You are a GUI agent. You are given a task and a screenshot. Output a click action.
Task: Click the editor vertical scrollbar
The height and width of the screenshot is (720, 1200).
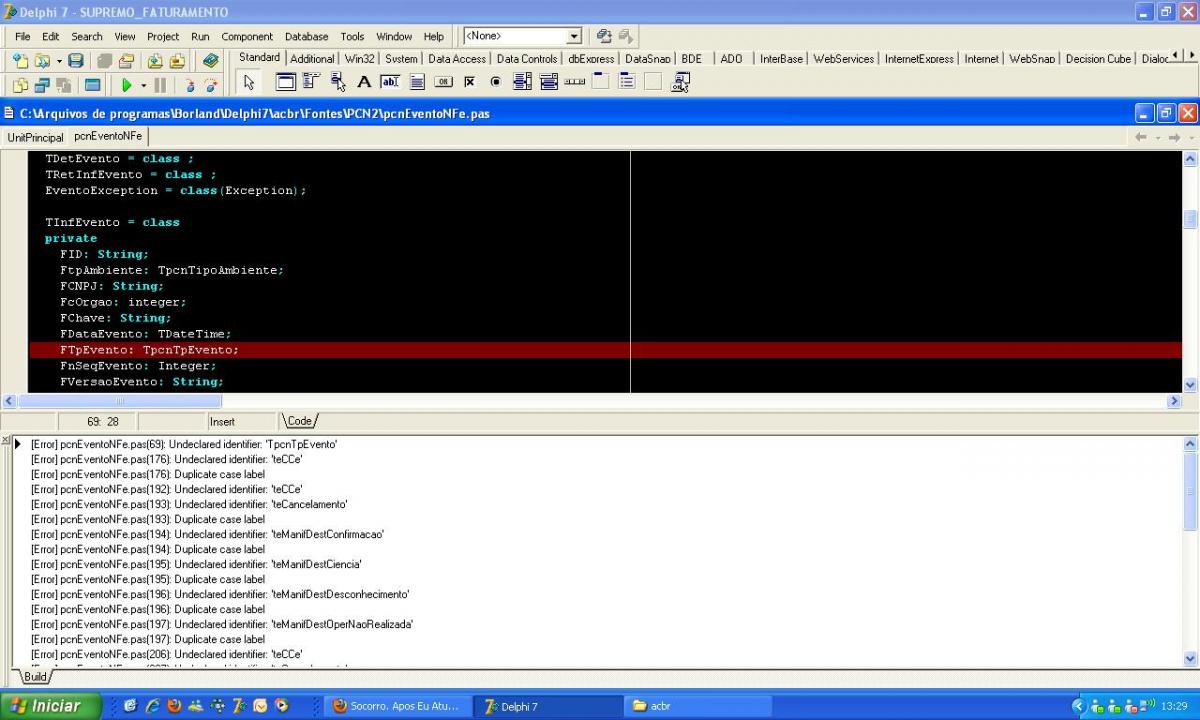[x=1190, y=270]
